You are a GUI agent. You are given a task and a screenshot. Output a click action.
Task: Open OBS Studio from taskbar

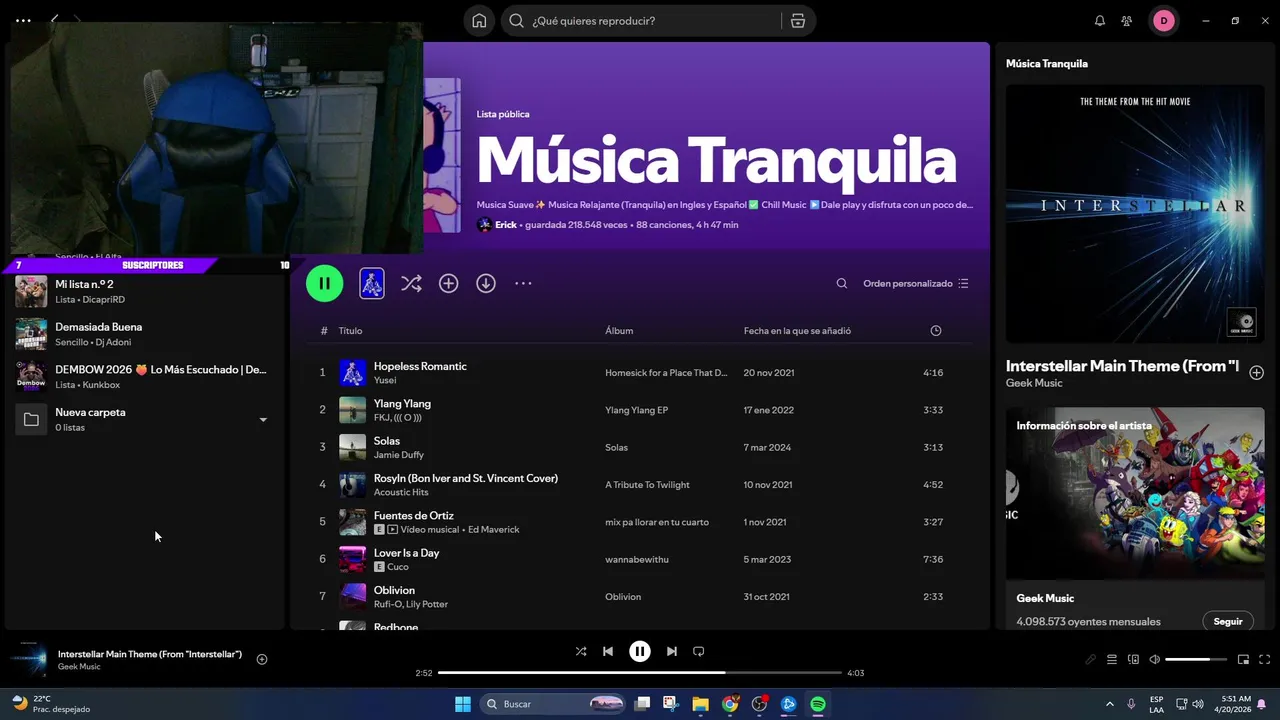[759, 704]
